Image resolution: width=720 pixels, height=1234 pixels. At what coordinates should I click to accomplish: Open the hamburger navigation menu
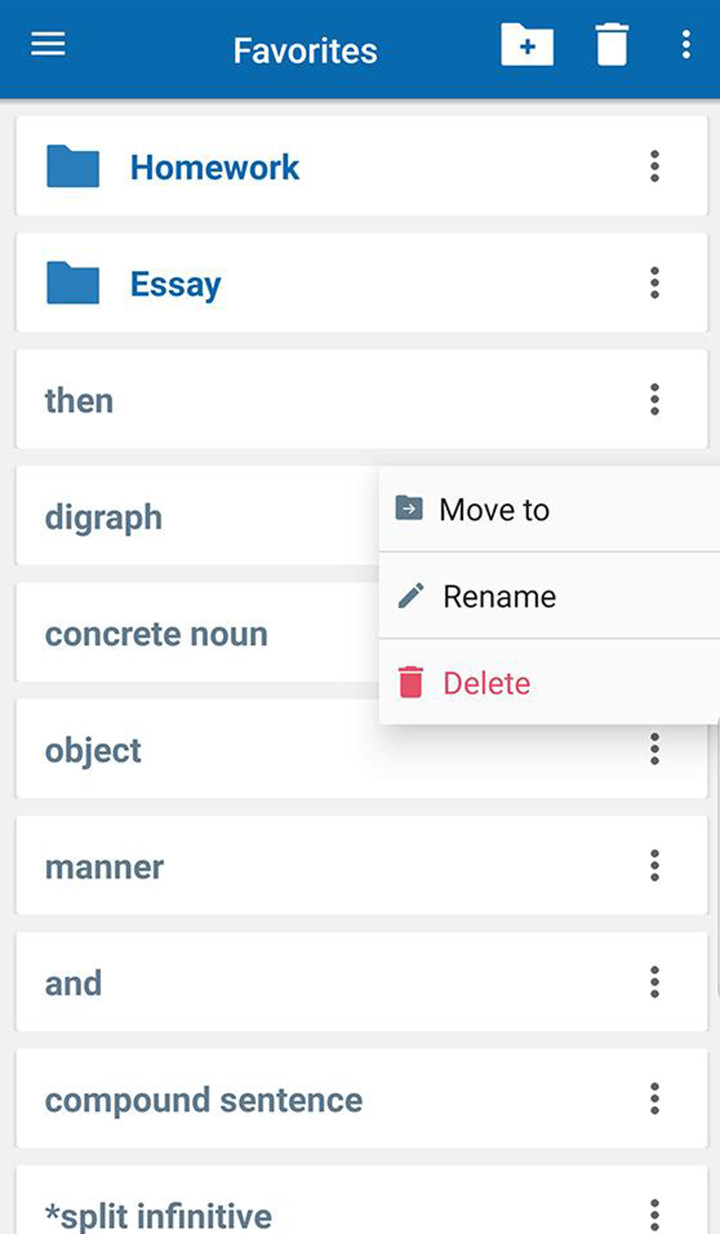48,45
